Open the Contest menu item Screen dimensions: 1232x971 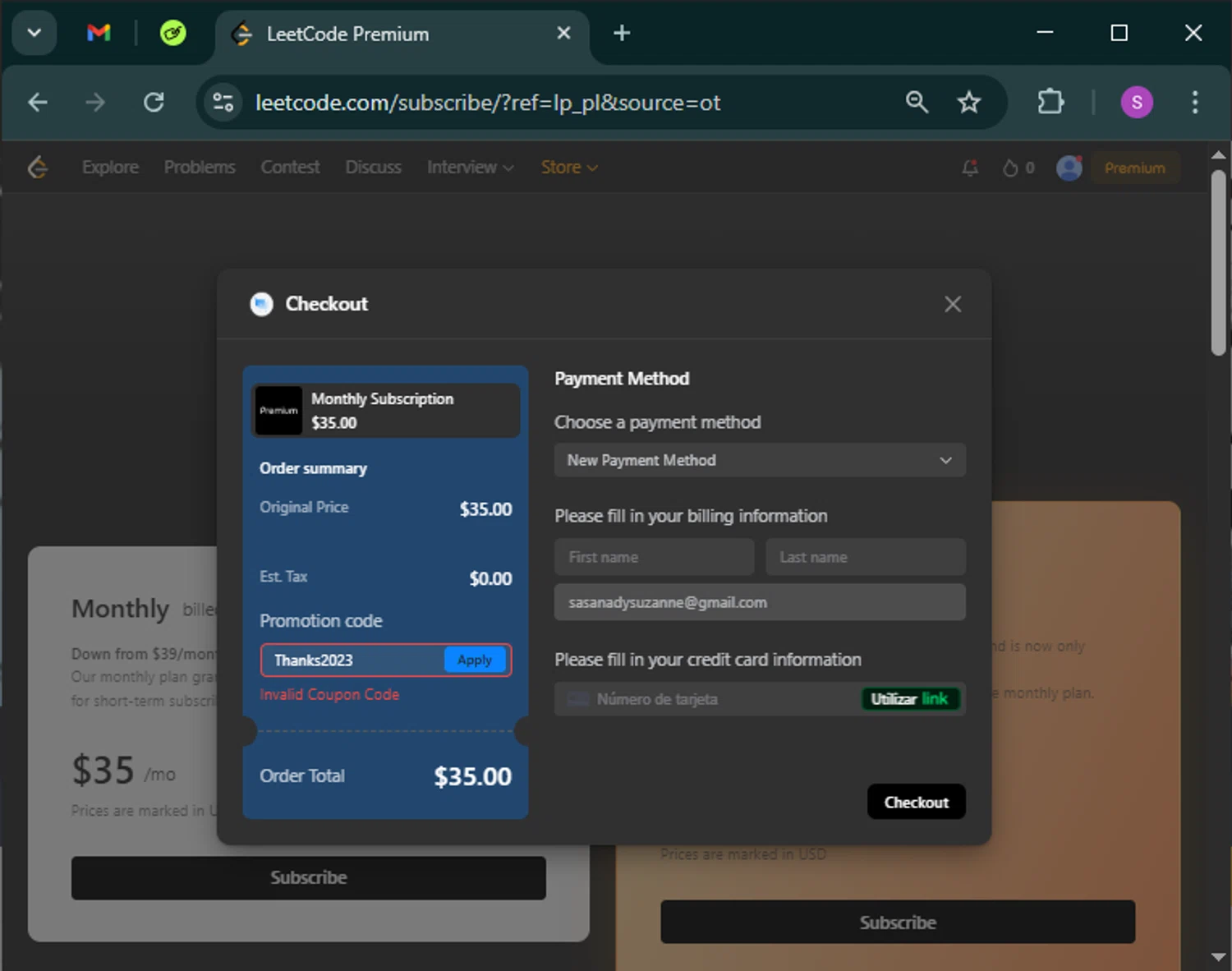290,168
